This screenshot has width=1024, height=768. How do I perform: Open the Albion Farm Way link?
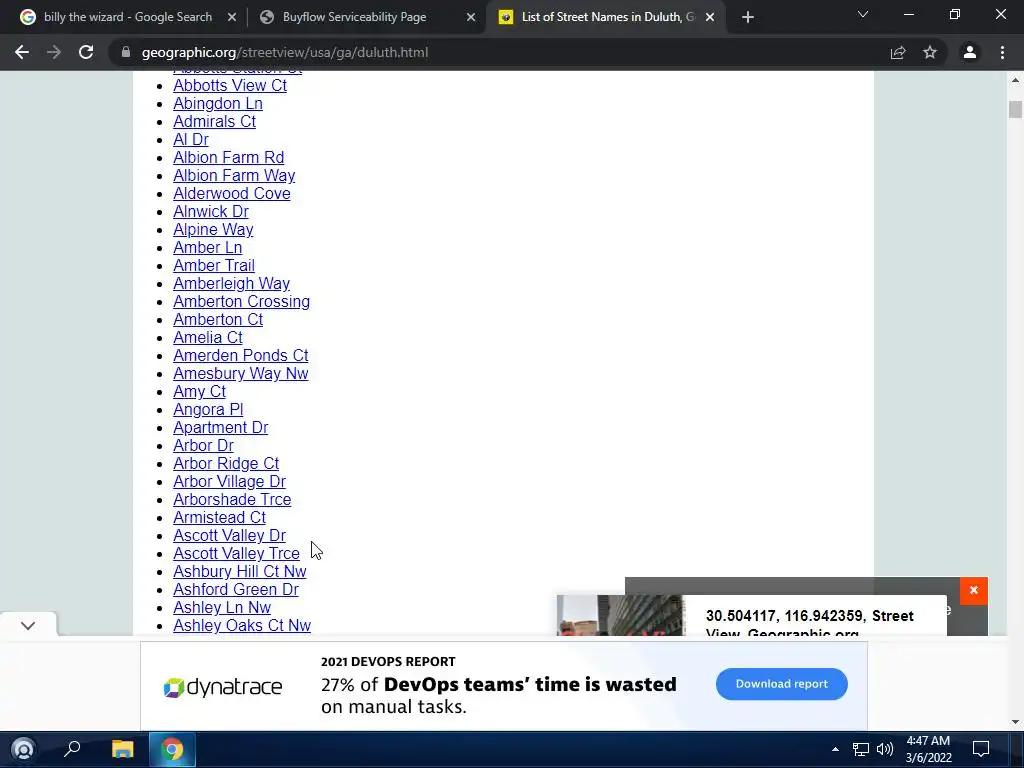(234, 176)
